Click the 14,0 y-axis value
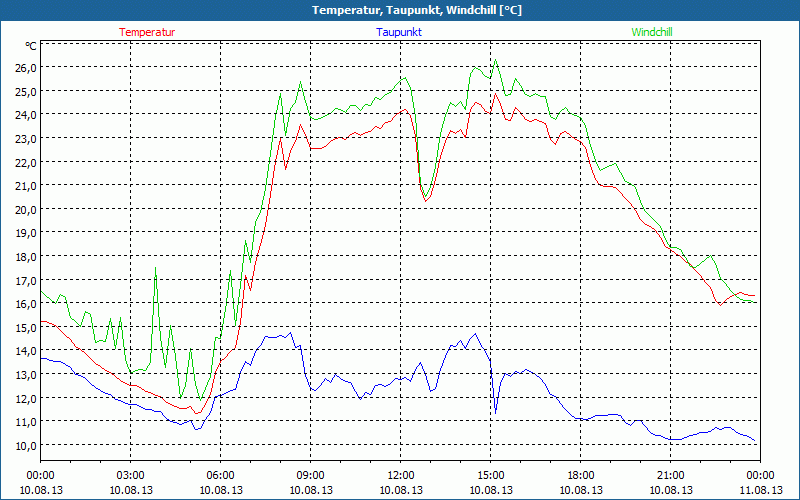This screenshot has height=500, width=800. [x=26, y=351]
